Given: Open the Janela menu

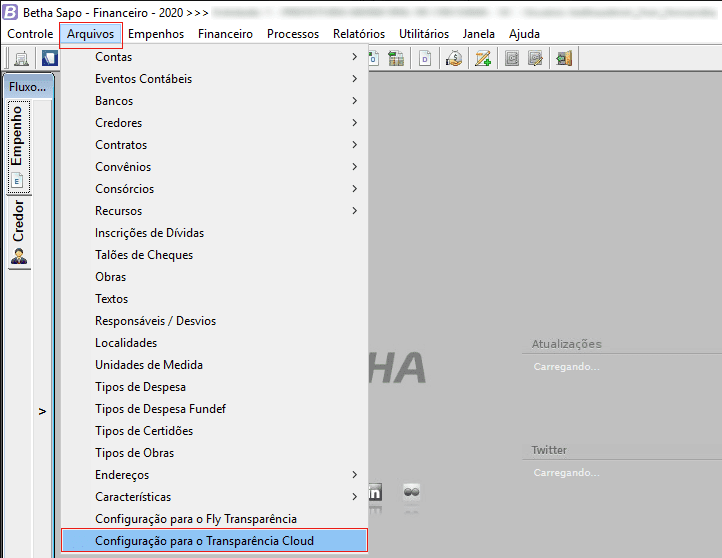Looking at the screenshot, I should click(479, 34).
